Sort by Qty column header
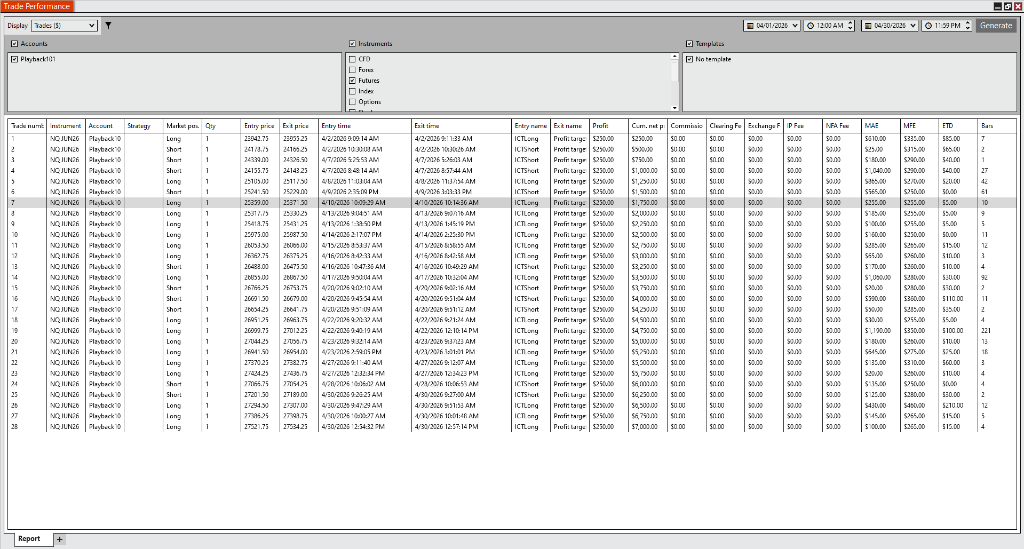The height and width of the screenshot is (549, 1024). pyautogui.click(x=221, y=126)
